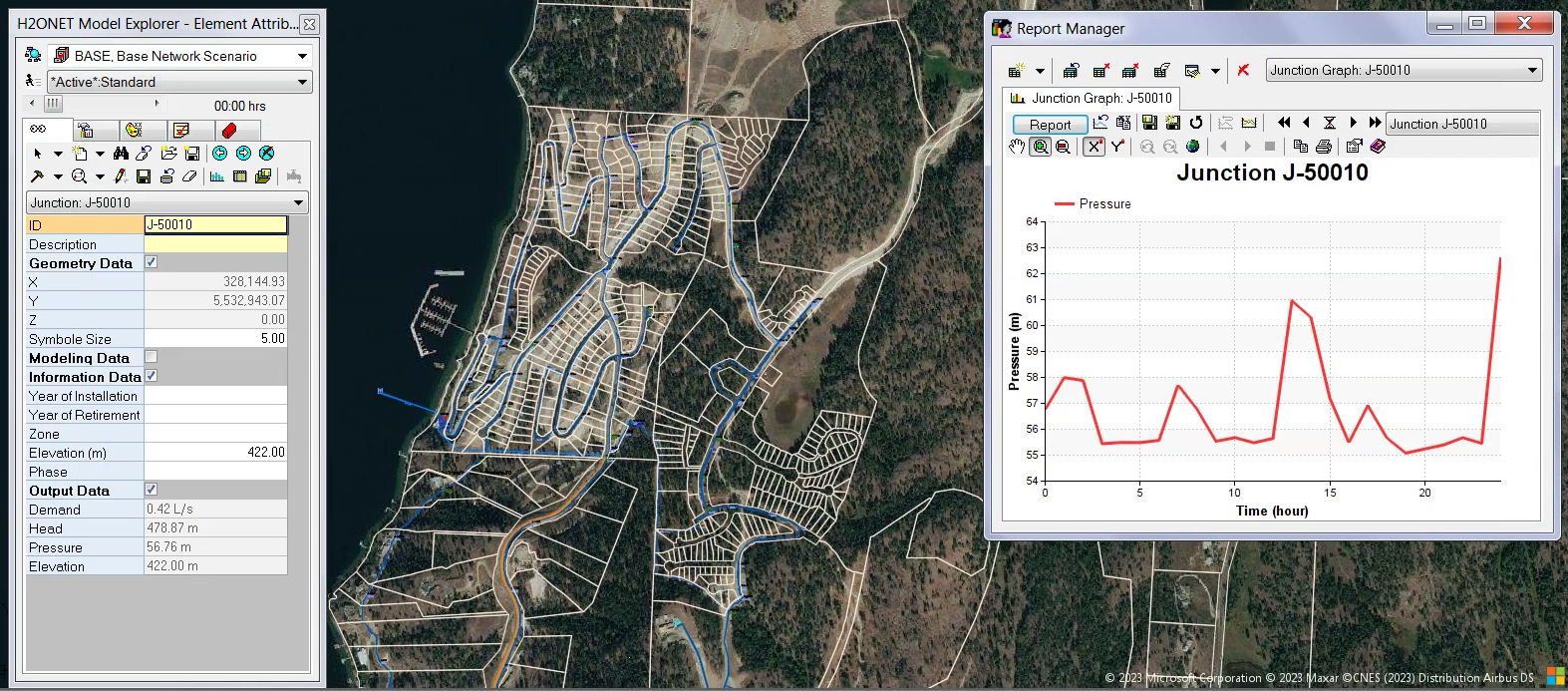The height and width of the screenshot is (691, 1568).
Task: Click the eraser icon in Model Explorer
Action: point(189,176)
